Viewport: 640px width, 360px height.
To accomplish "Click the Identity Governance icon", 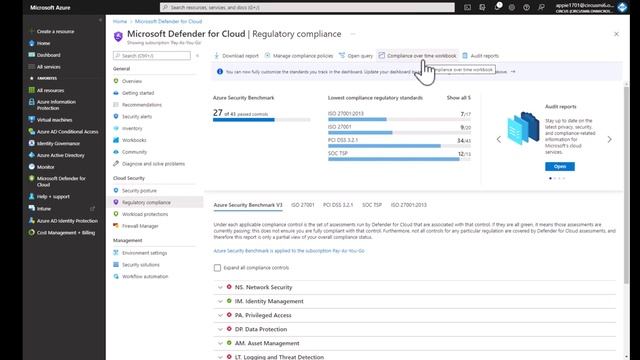I will [x=31, y=143].
